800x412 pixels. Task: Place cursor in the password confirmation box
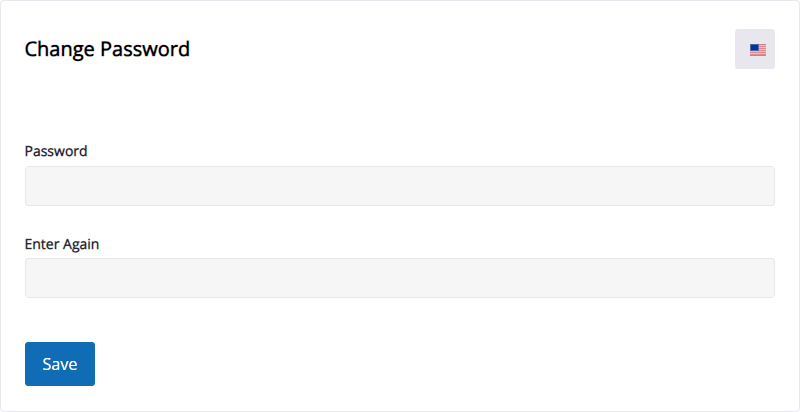pos(400,278)
